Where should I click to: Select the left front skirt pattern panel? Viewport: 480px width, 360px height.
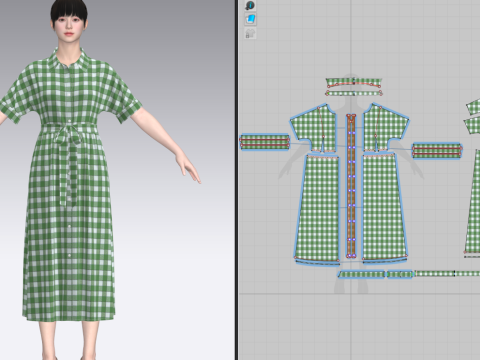[x=318, y=208]
